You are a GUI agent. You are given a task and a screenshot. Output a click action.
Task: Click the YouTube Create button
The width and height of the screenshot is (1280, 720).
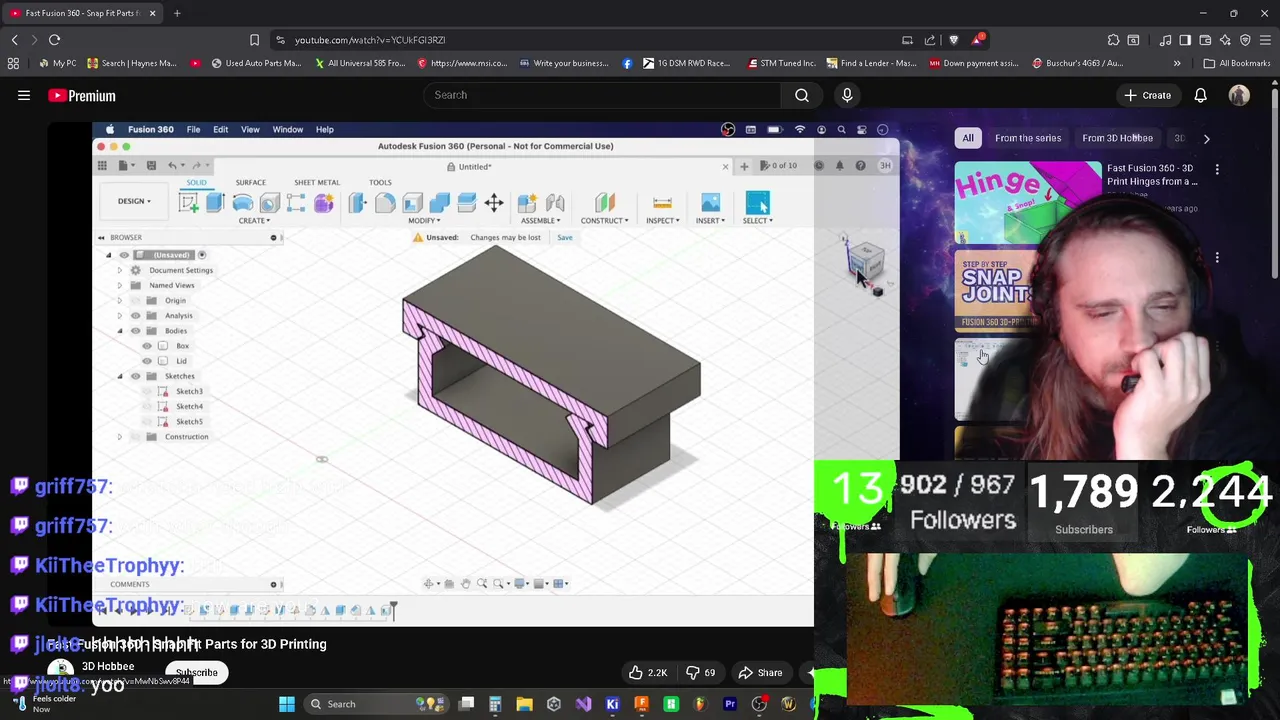click(1146, 95)
